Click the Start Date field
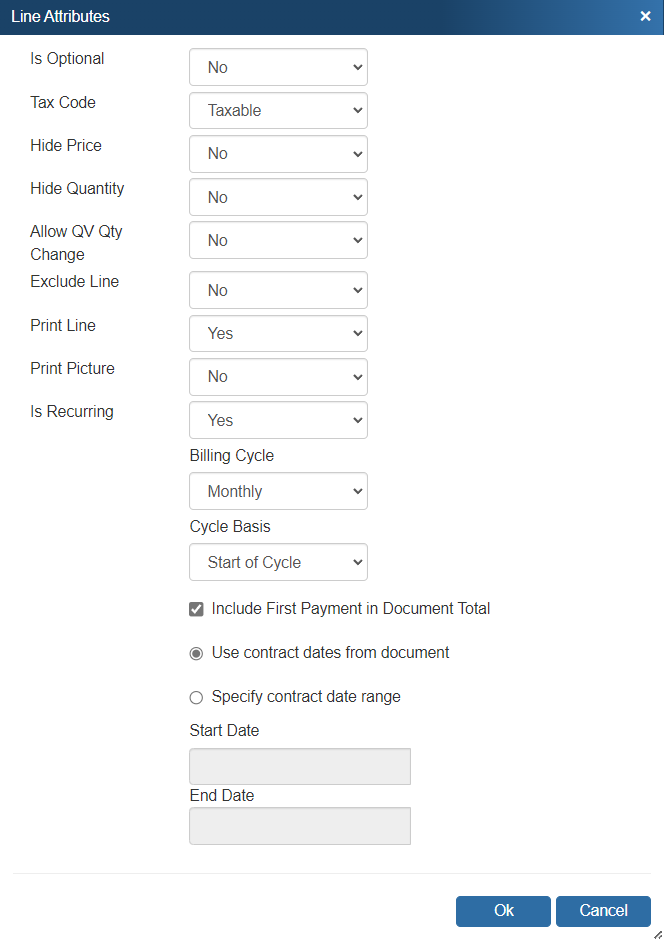The image size is (664, 940). pos(299,766)
